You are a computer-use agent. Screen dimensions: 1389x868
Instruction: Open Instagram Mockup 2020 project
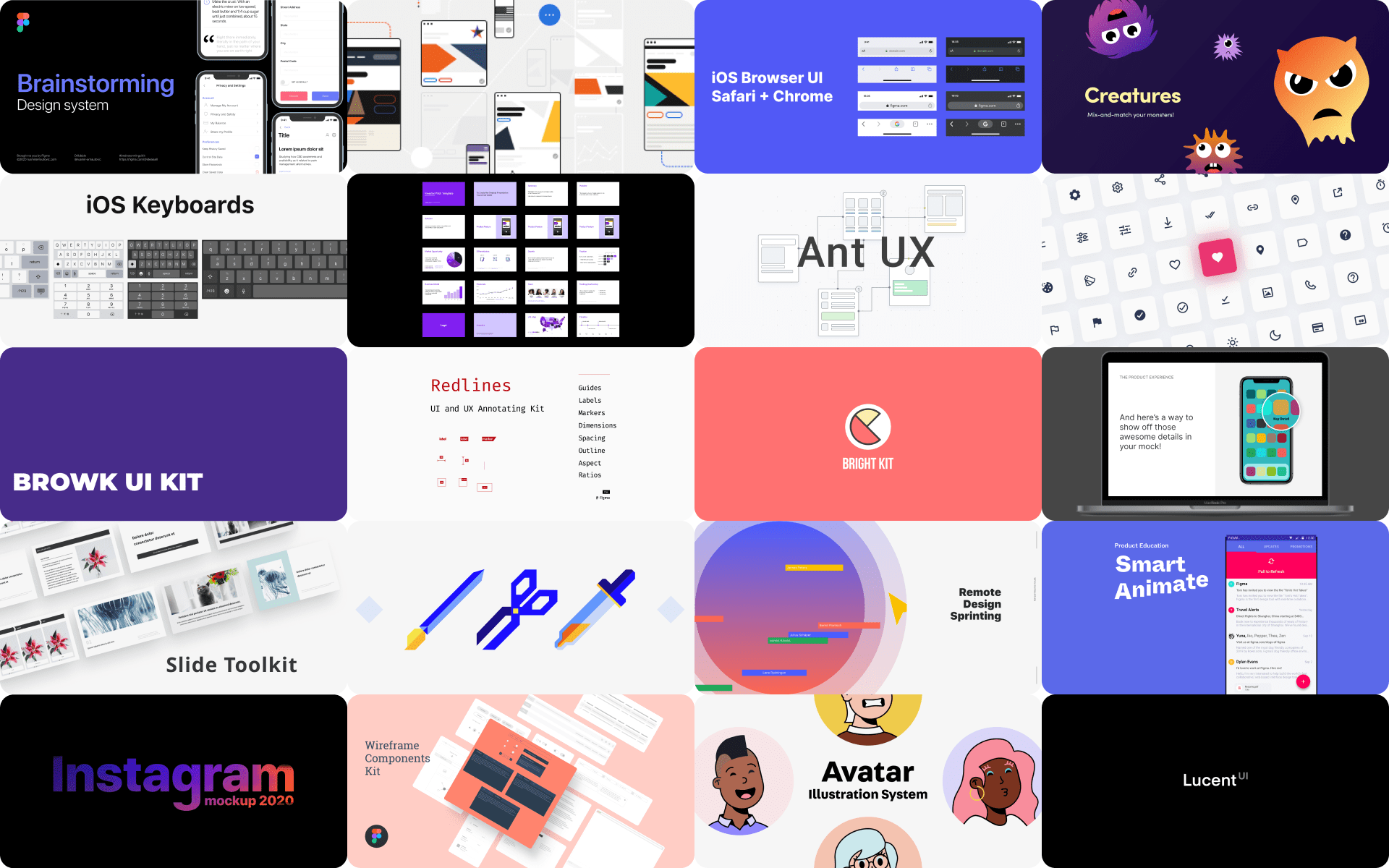(x=174, y=781)
